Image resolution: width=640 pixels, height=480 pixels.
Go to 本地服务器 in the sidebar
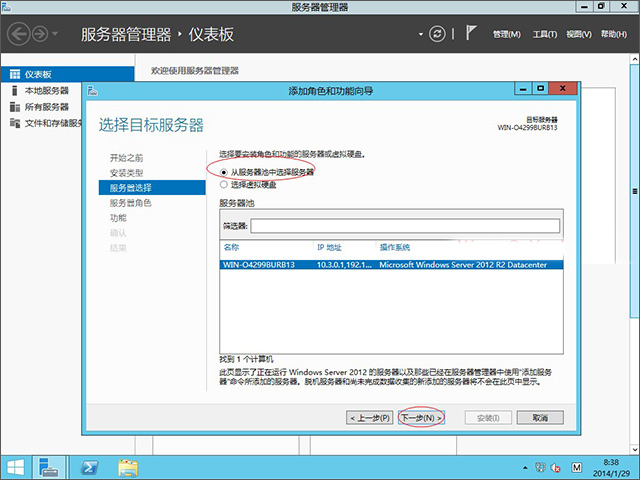[46, 91]
